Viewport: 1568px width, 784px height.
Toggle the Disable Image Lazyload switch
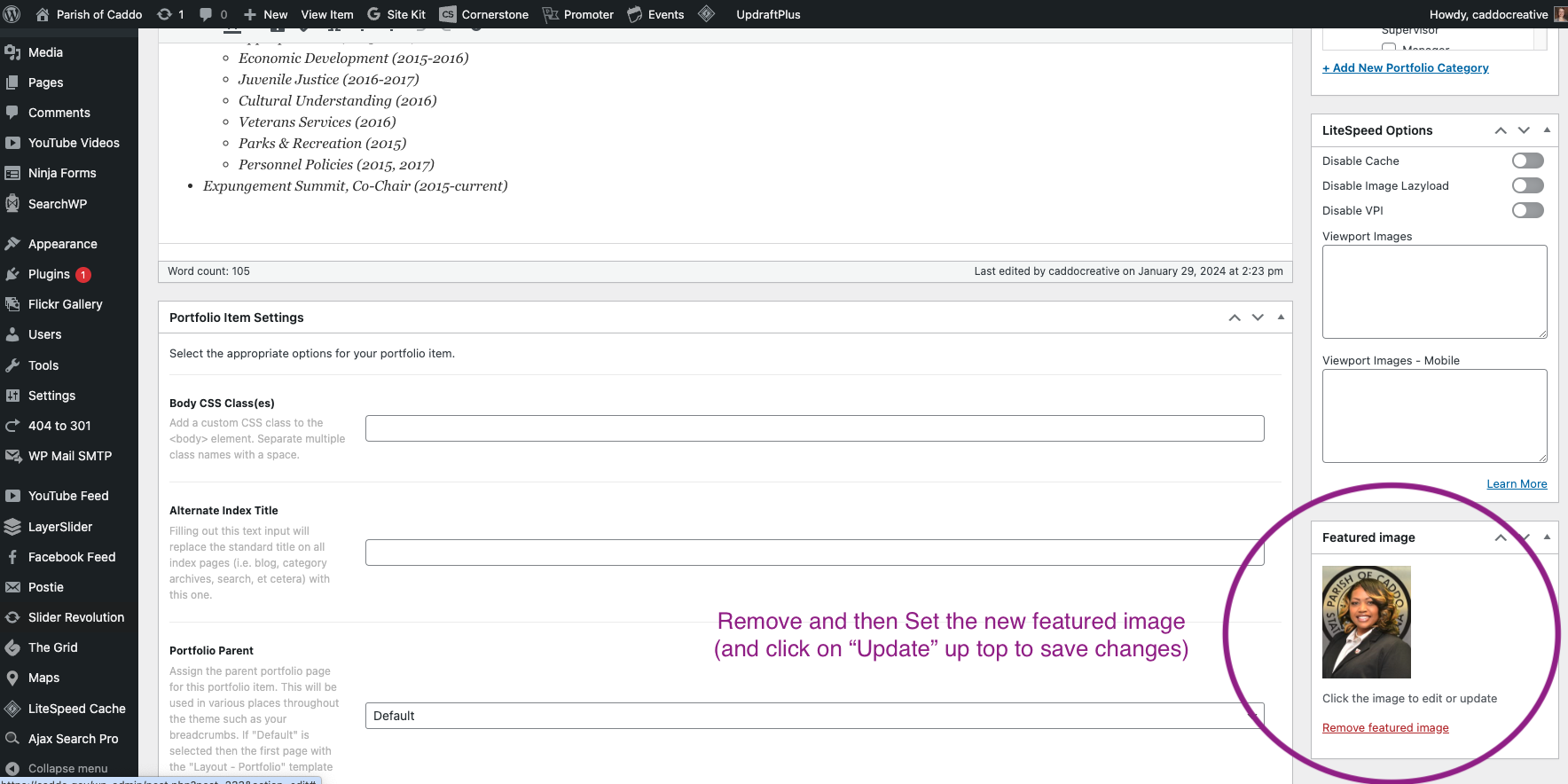coord(1527,185)
